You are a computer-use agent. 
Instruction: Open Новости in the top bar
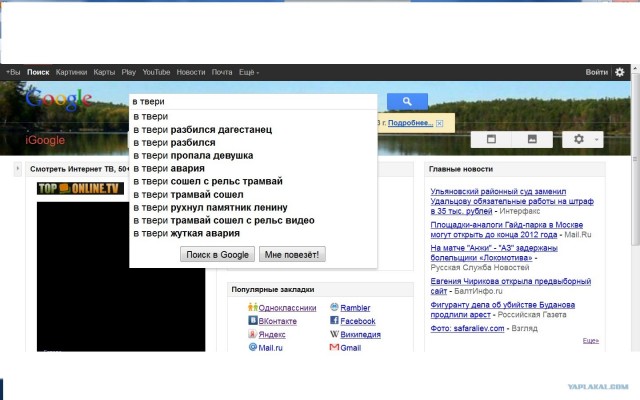[x=191, y=72]
